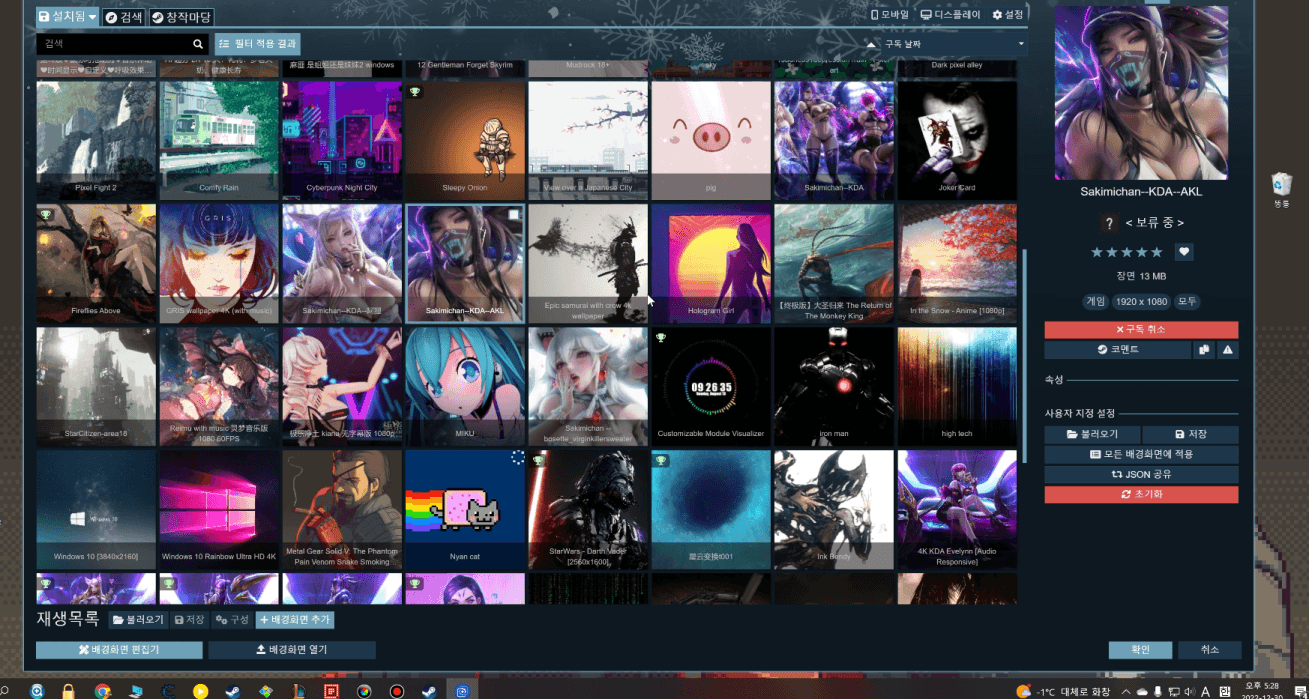This screenshot has height=699, width=1309.
Task: Click the JSON 공유 button
Action: point(1141,474)
